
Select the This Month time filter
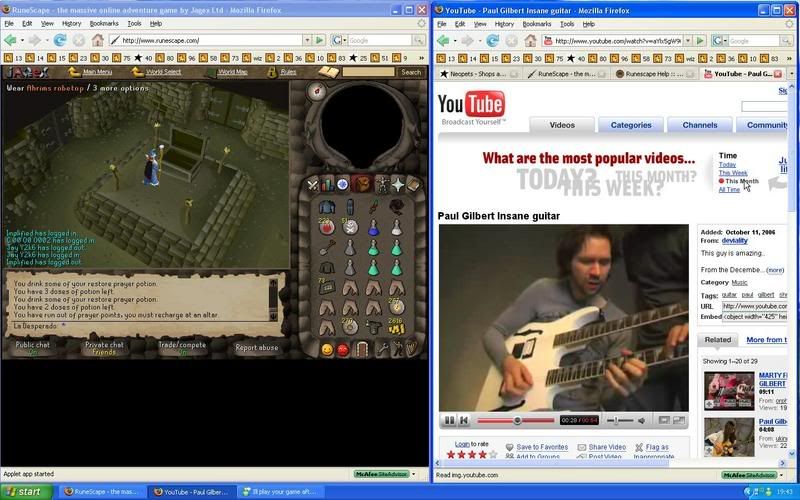[742, 181]
